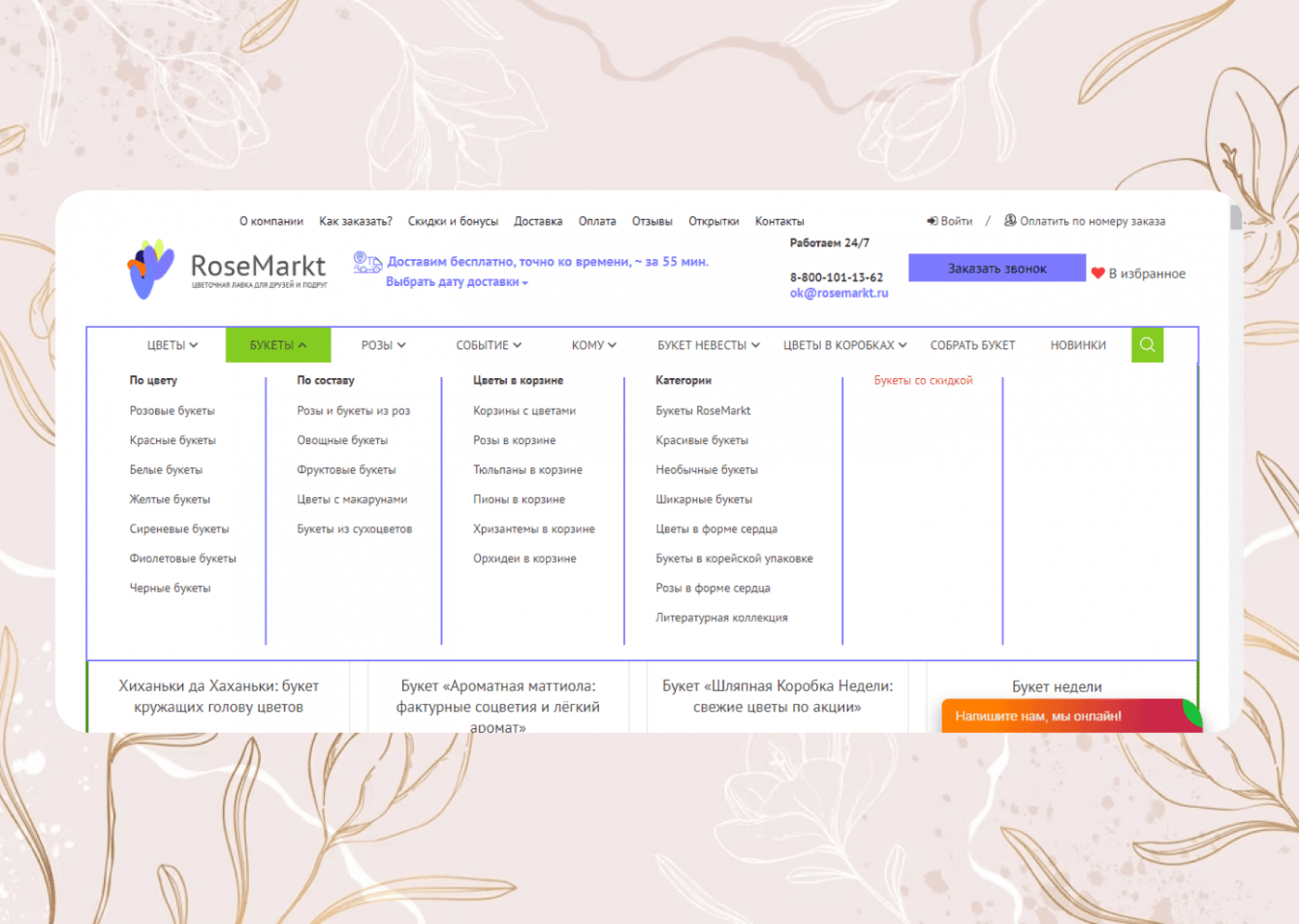Open Как заказать? page
The height and width of the screenshot is (924, 1299).
click(356, 221)
